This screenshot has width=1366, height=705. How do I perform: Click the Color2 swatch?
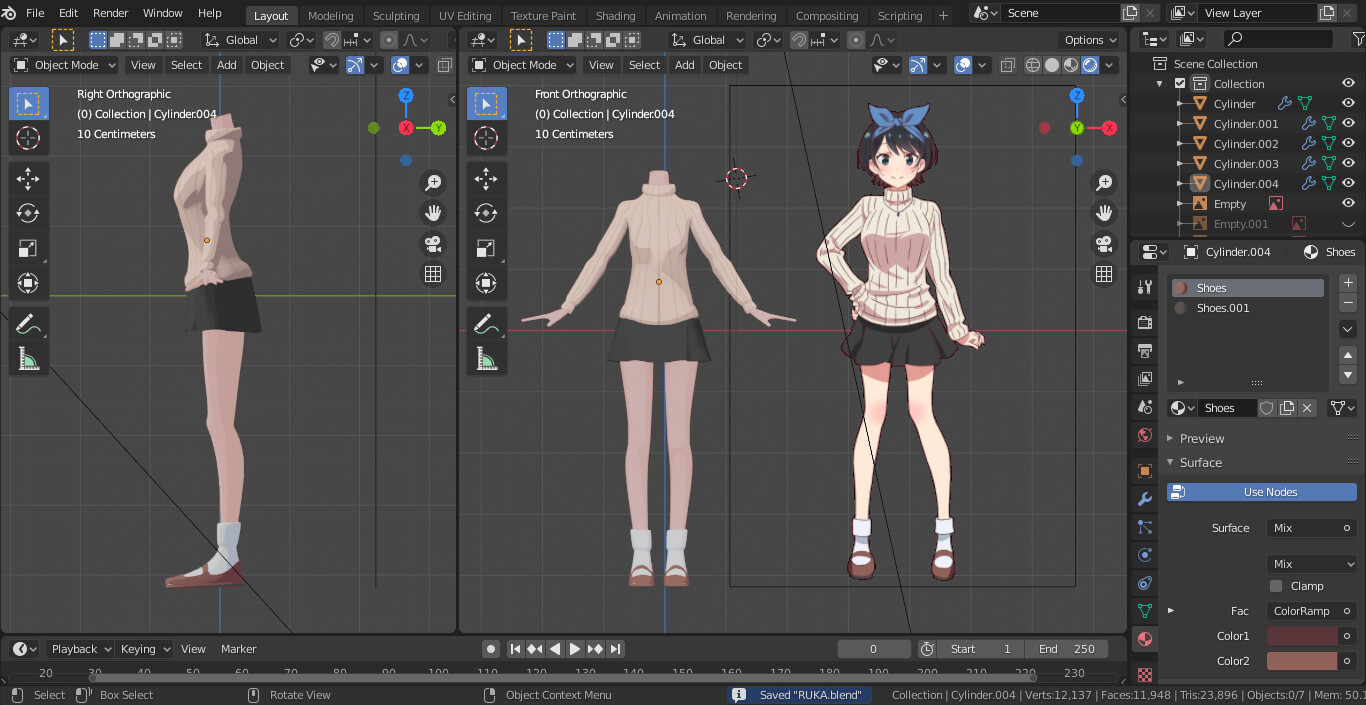[1302, 661]
